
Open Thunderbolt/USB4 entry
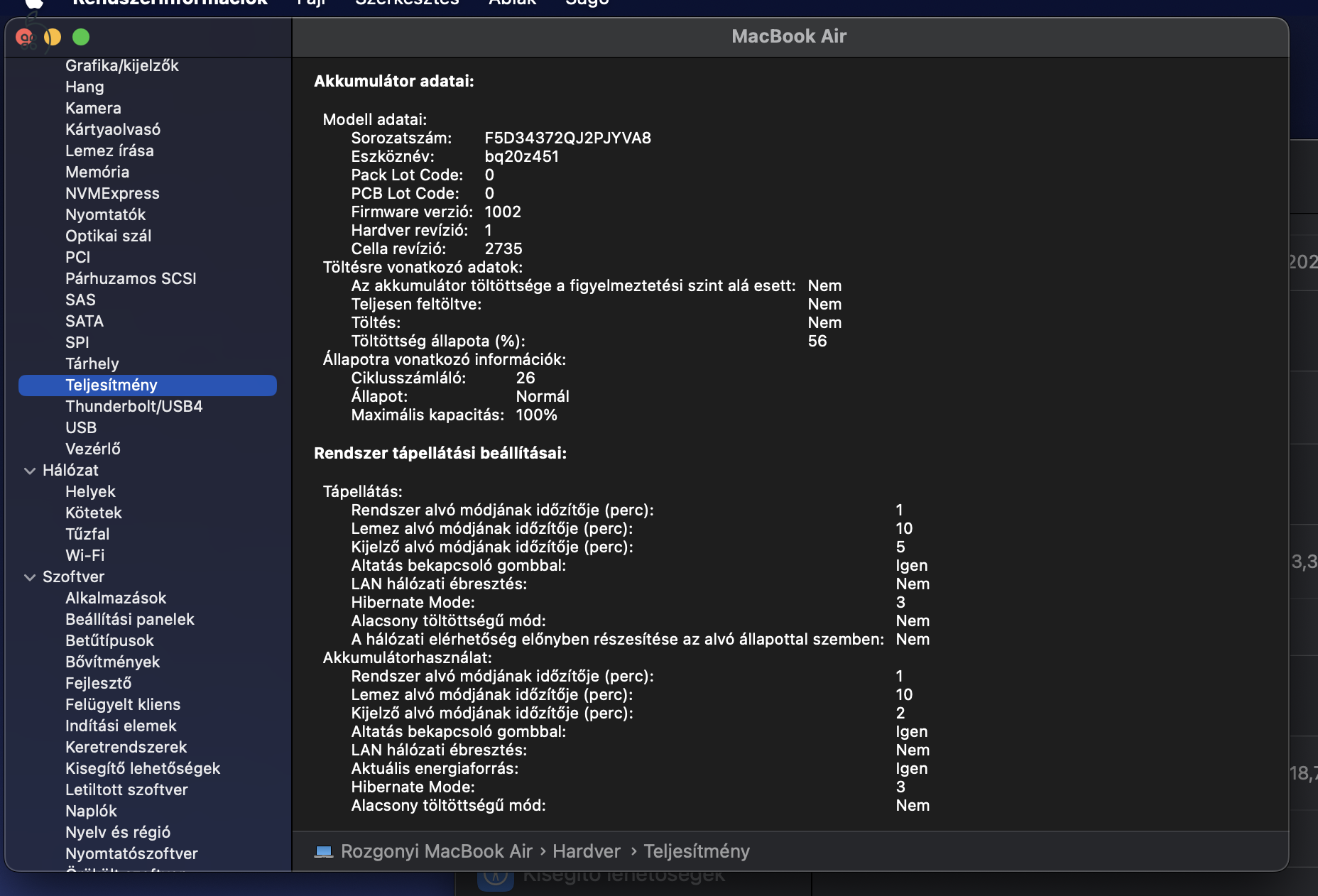click(134, 406)
